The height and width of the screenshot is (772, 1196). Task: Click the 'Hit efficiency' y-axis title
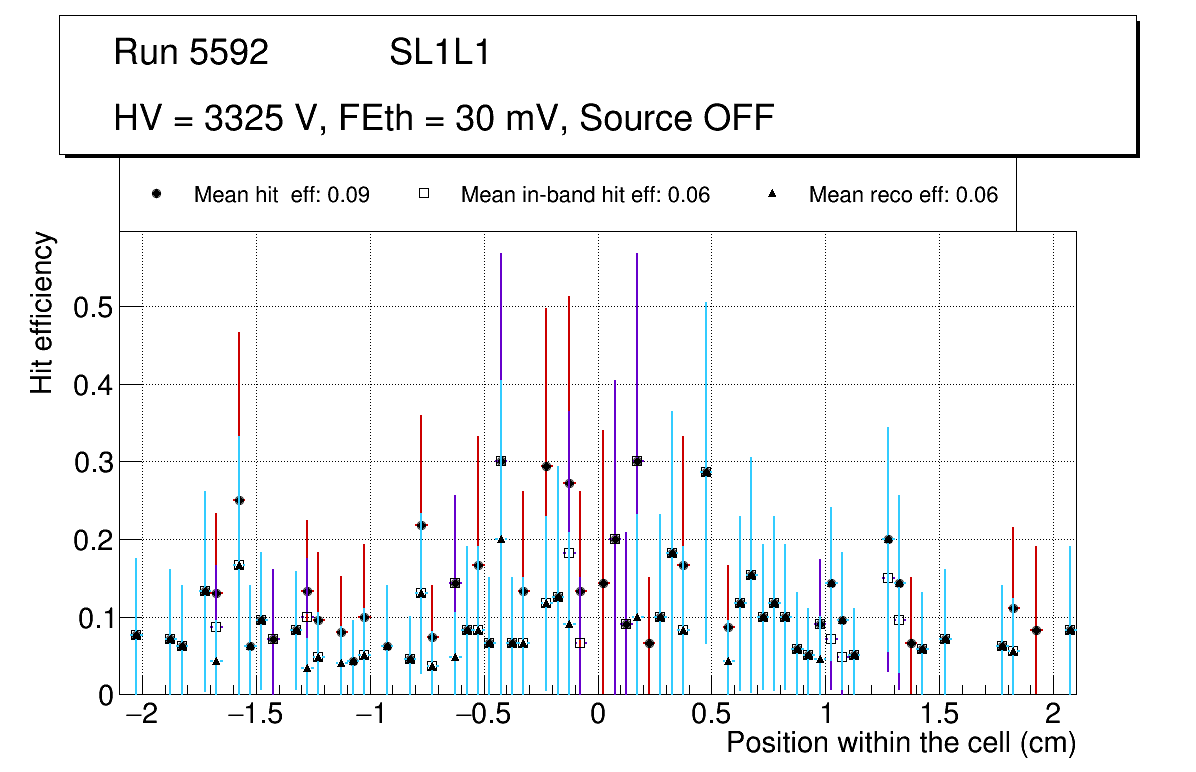tap(42, 312)
